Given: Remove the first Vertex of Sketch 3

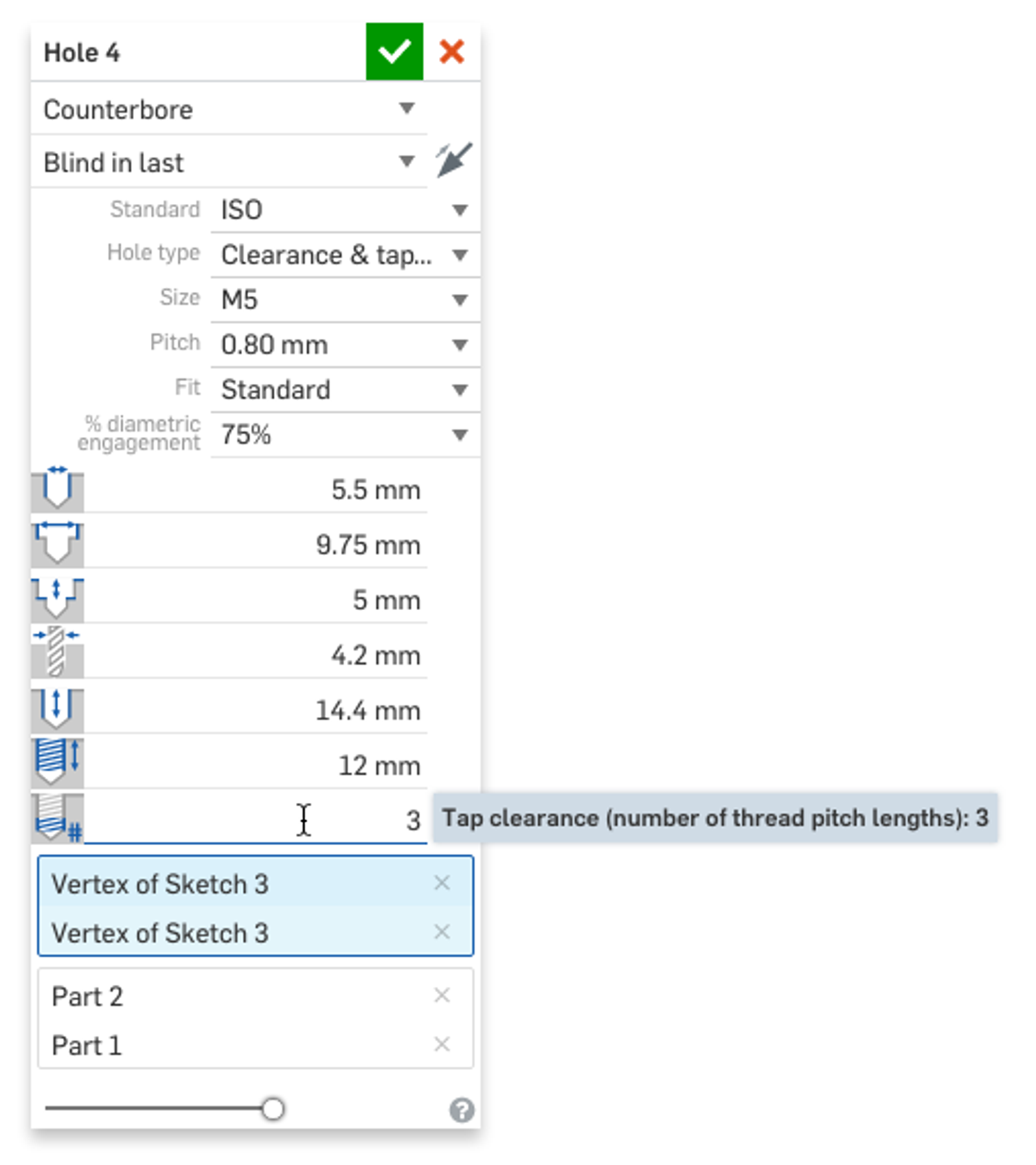Looking at the screenshot, I should click(442, 883).
